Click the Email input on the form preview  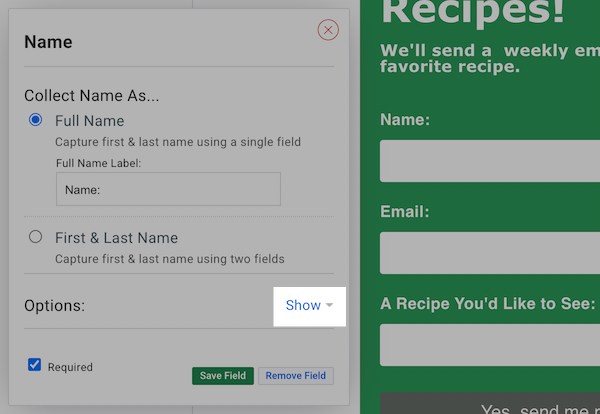coord(490,253)
